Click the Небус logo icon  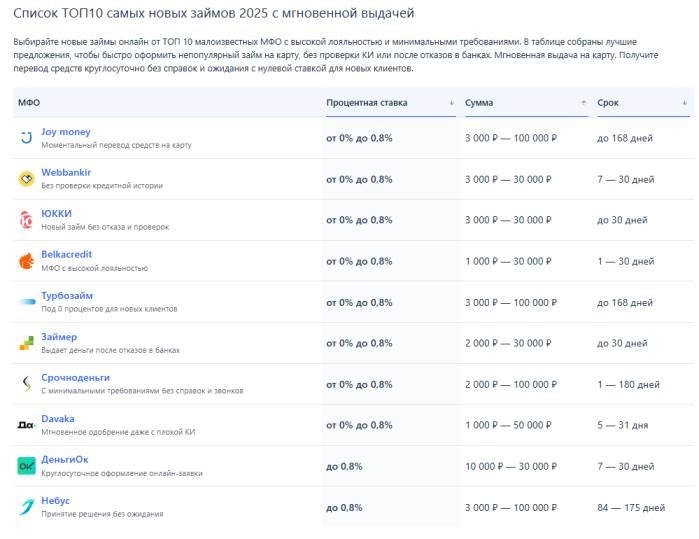(x=26, y=507)
